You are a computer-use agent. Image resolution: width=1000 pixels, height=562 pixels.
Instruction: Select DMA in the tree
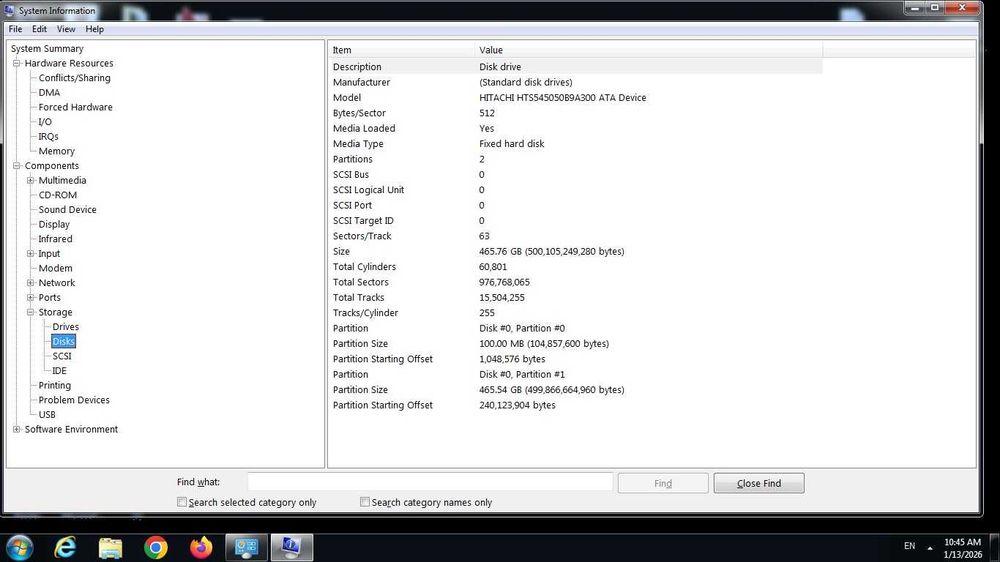click(49, 92)
